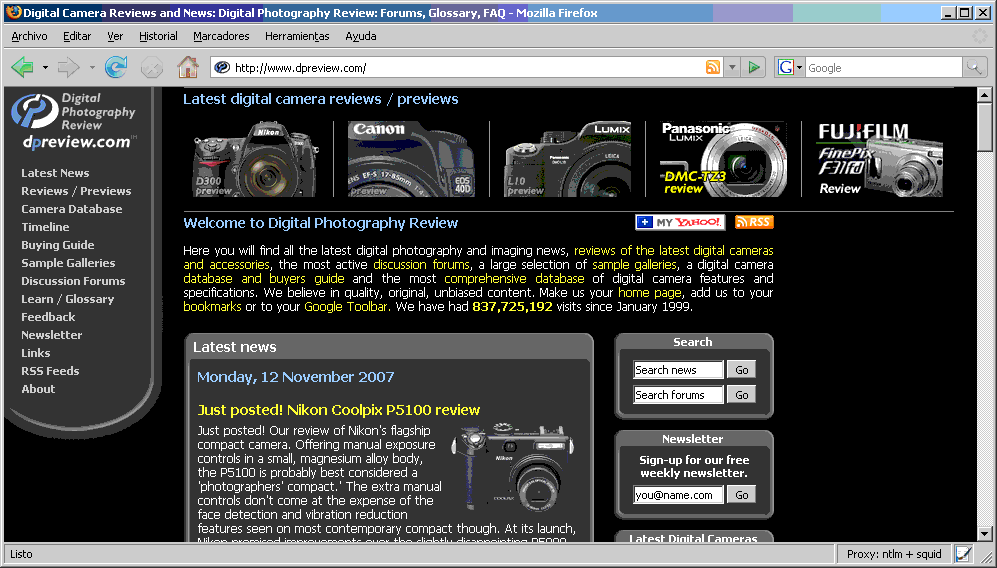Open the About sidebar link

click(38, 389)
